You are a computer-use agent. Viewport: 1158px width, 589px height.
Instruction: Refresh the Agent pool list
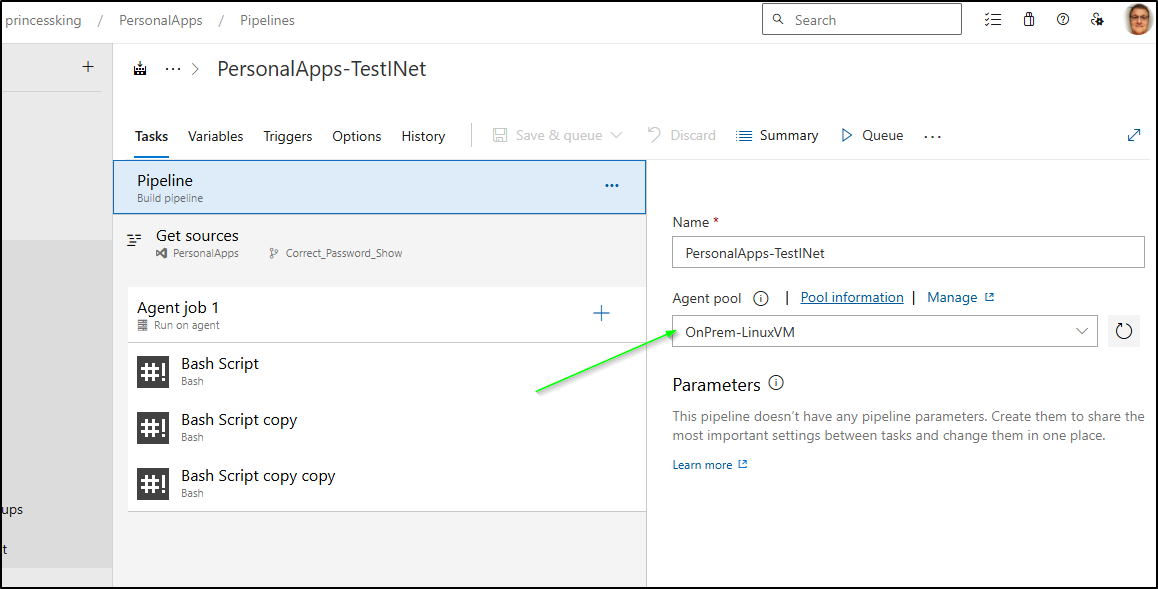coord(1123,331)
